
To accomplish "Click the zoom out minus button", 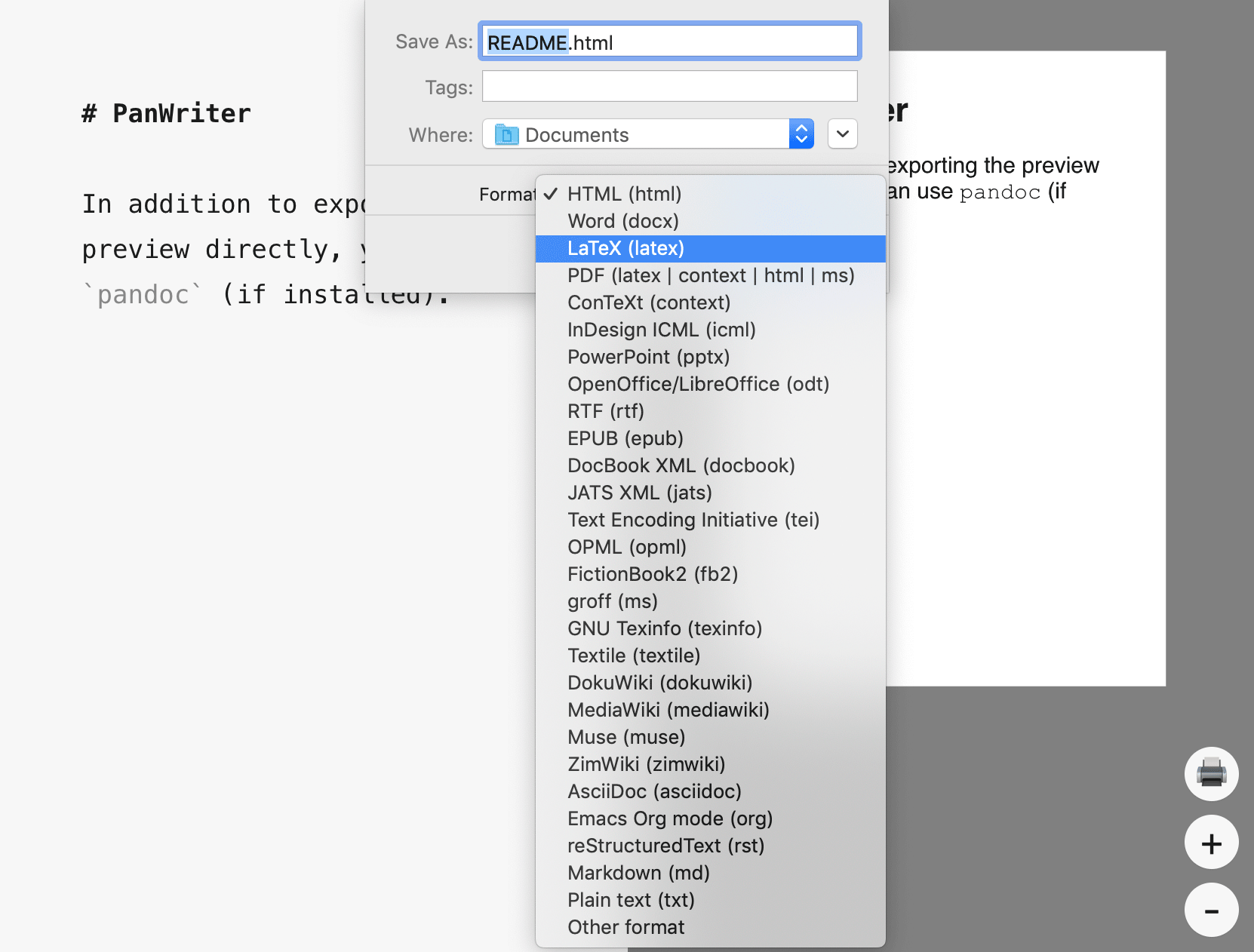I will (1211, 911).
